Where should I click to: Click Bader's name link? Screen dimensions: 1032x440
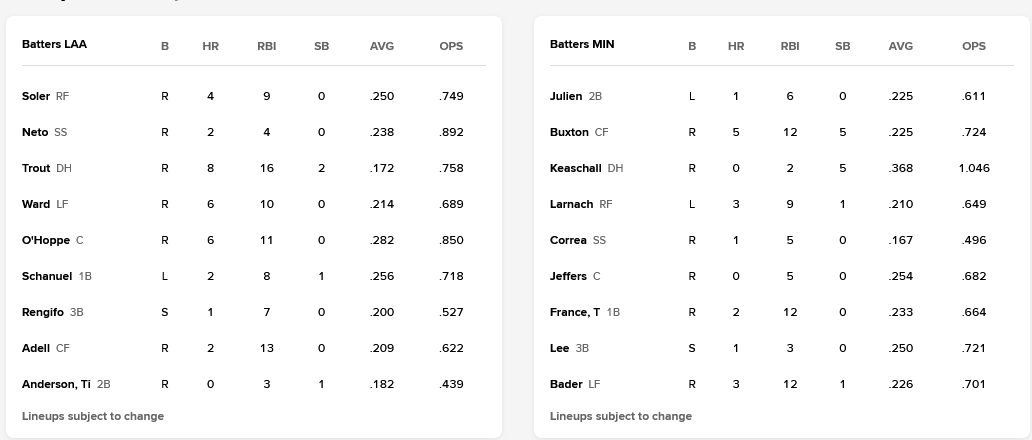[566, 384]
